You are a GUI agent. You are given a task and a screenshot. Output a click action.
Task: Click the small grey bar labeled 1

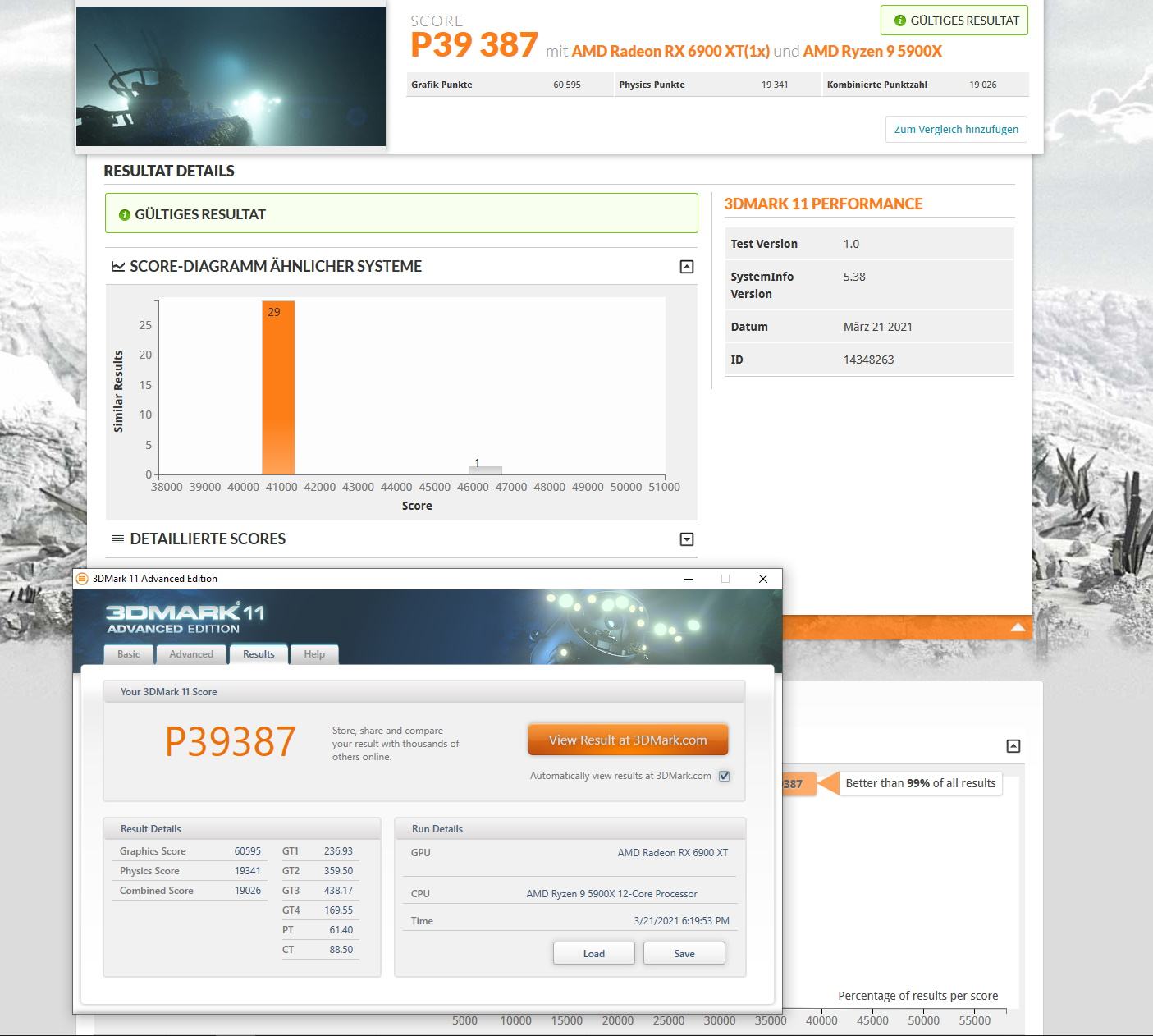[x=485, y=470]
